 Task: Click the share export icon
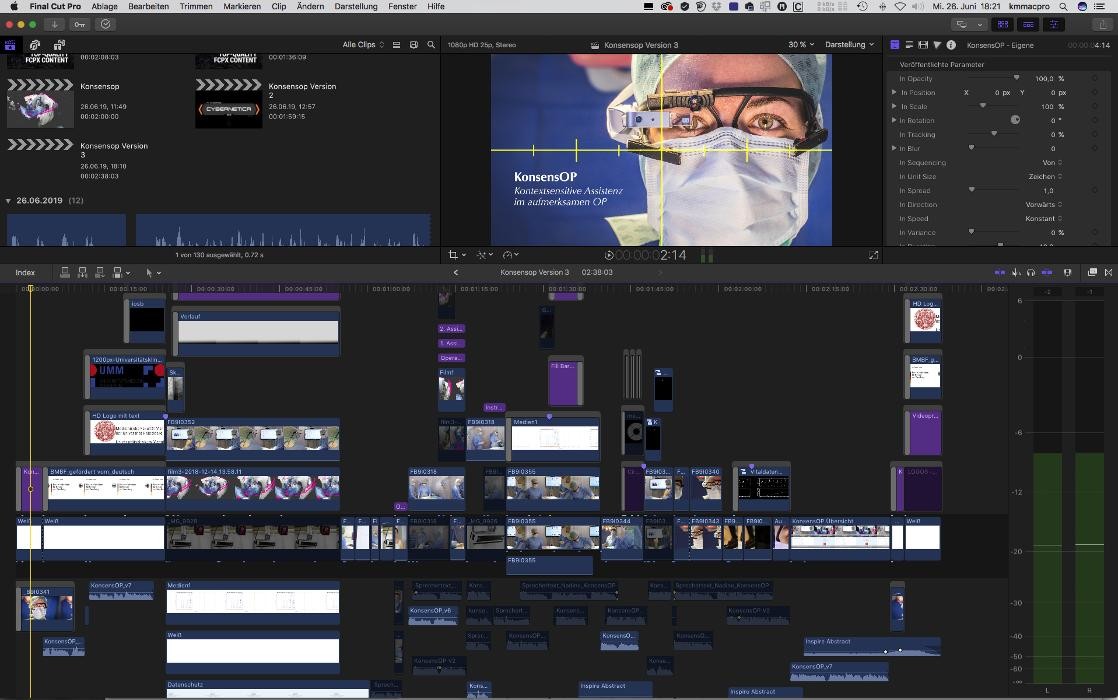coord(1102,24)
